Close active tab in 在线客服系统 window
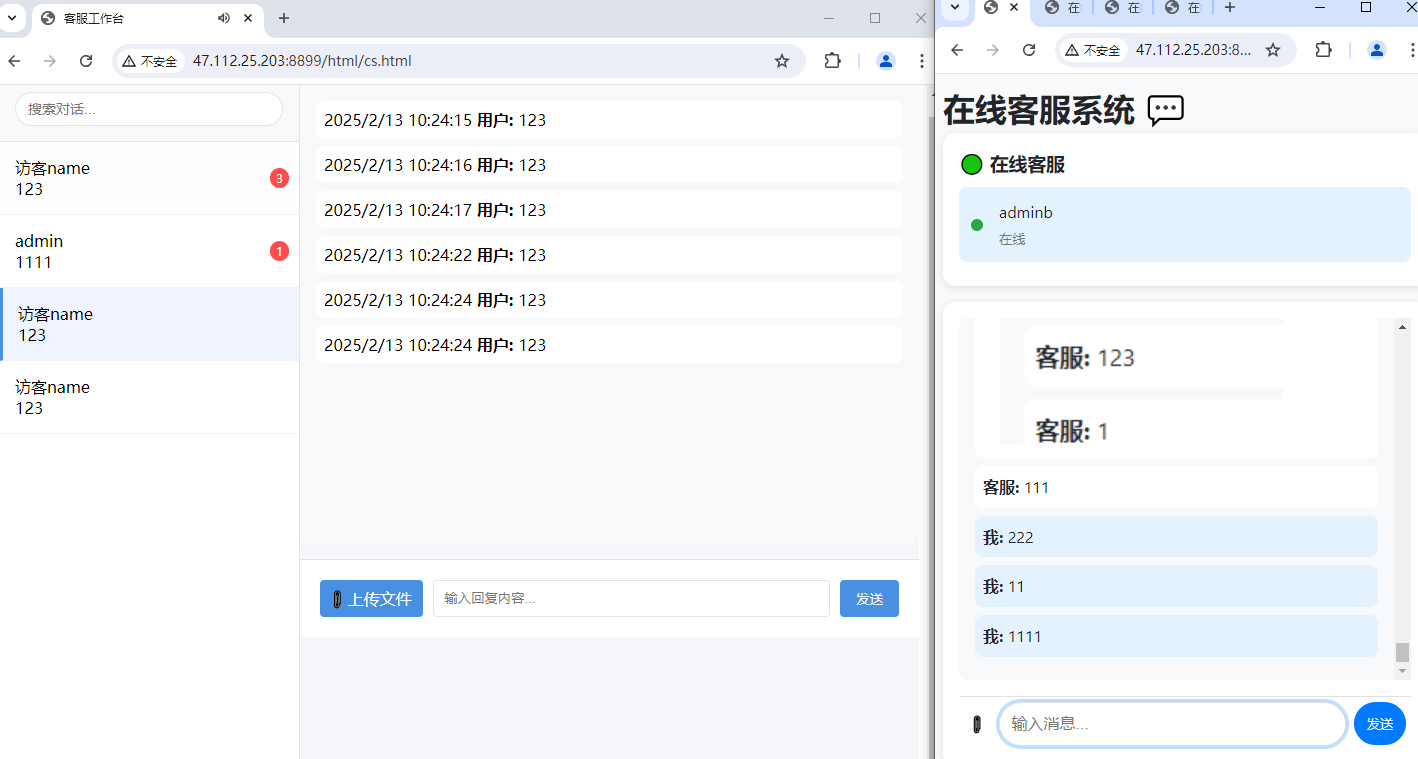This screenshot has width=1418, height=759. (x=1013, y=7)
